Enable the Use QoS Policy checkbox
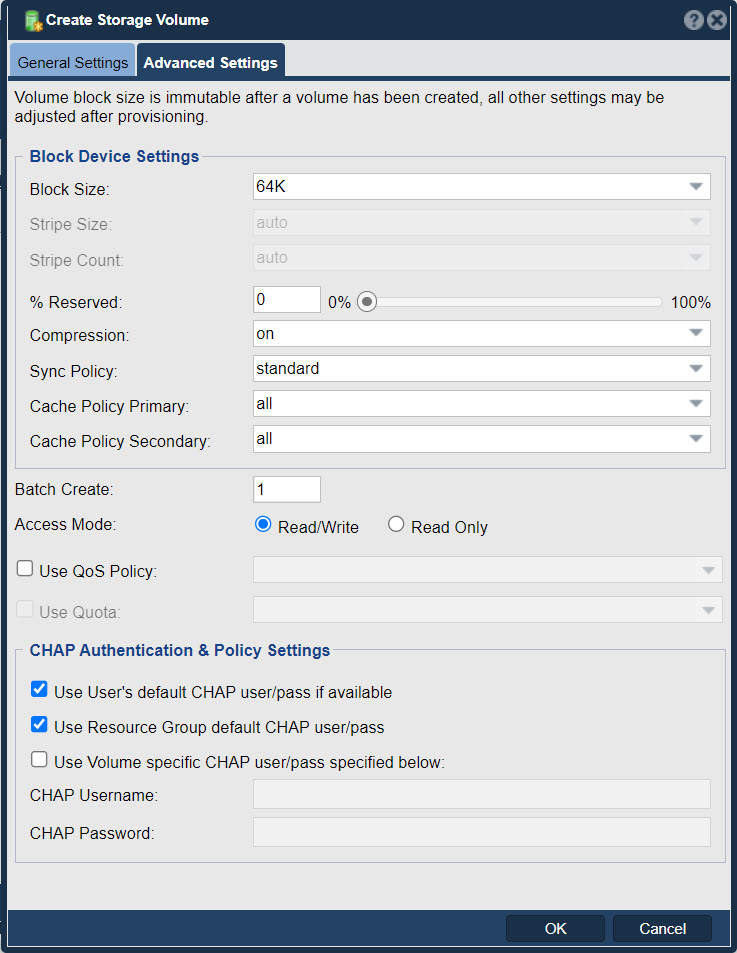 click(x=25, y=568)
